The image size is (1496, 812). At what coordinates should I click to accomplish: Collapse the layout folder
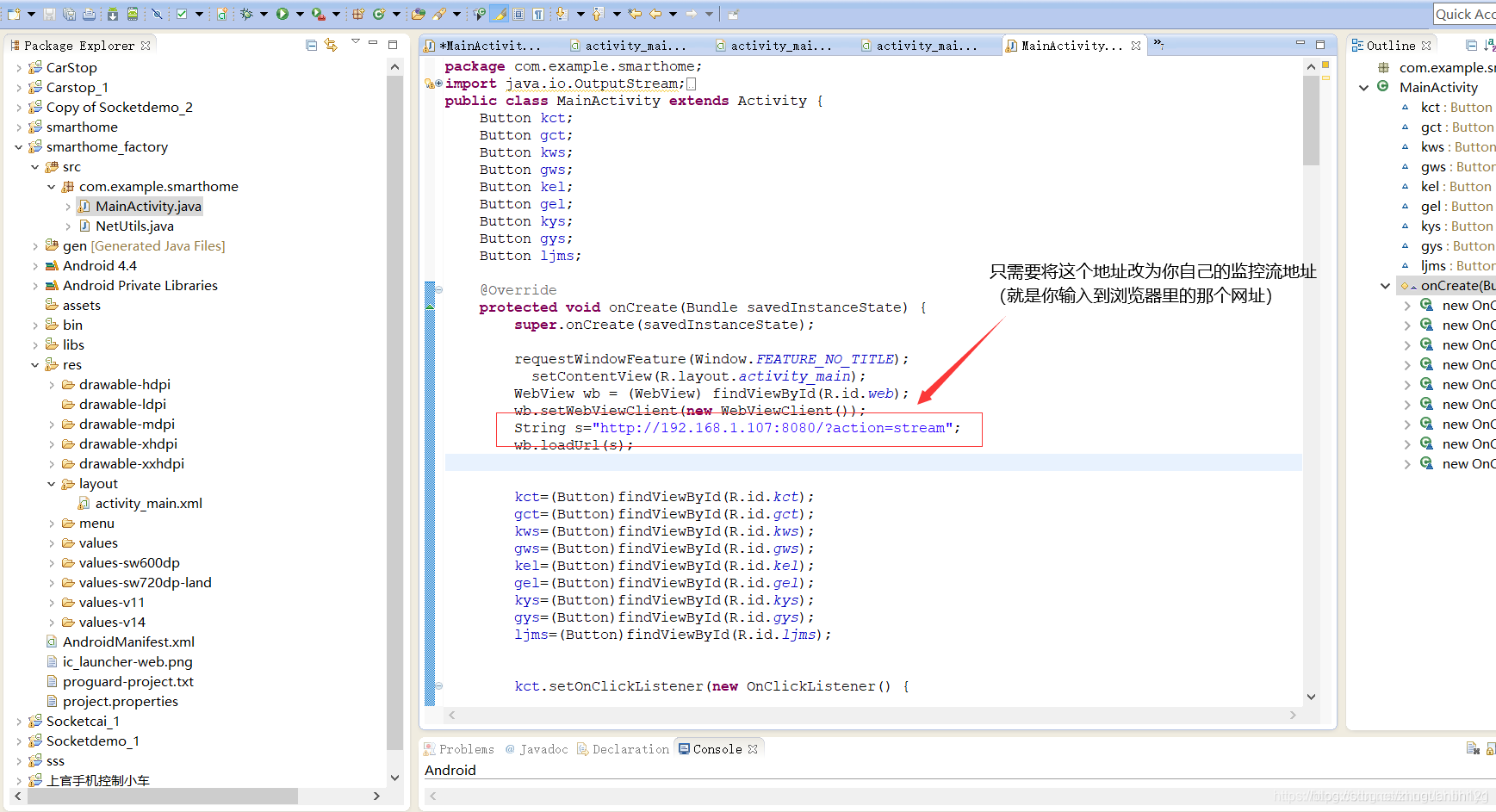pos(52,483)
